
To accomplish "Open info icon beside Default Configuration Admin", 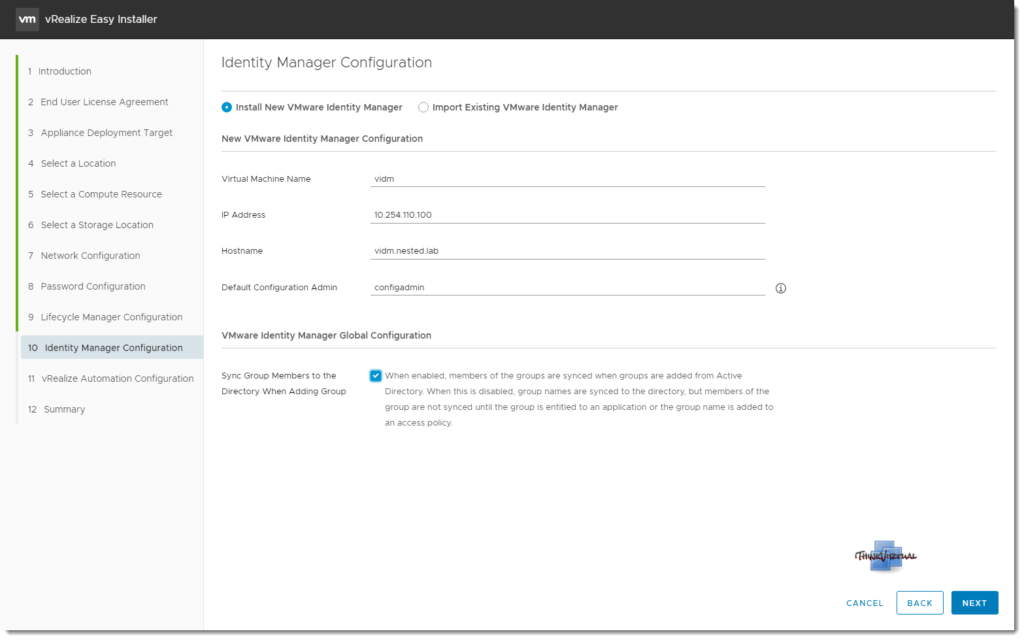I will (780, 288).
